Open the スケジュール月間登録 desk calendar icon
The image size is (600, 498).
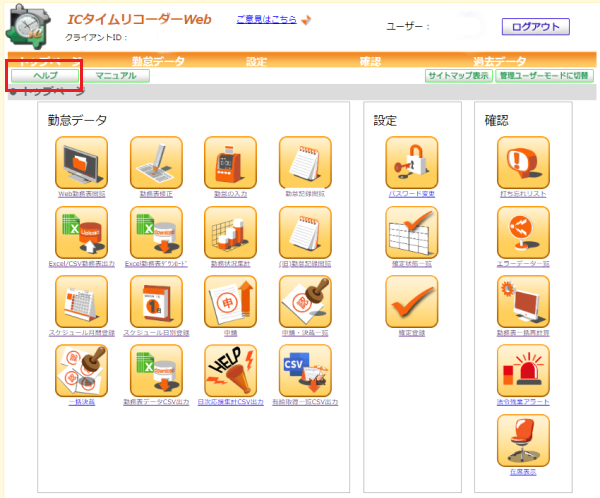coord(82,302)
